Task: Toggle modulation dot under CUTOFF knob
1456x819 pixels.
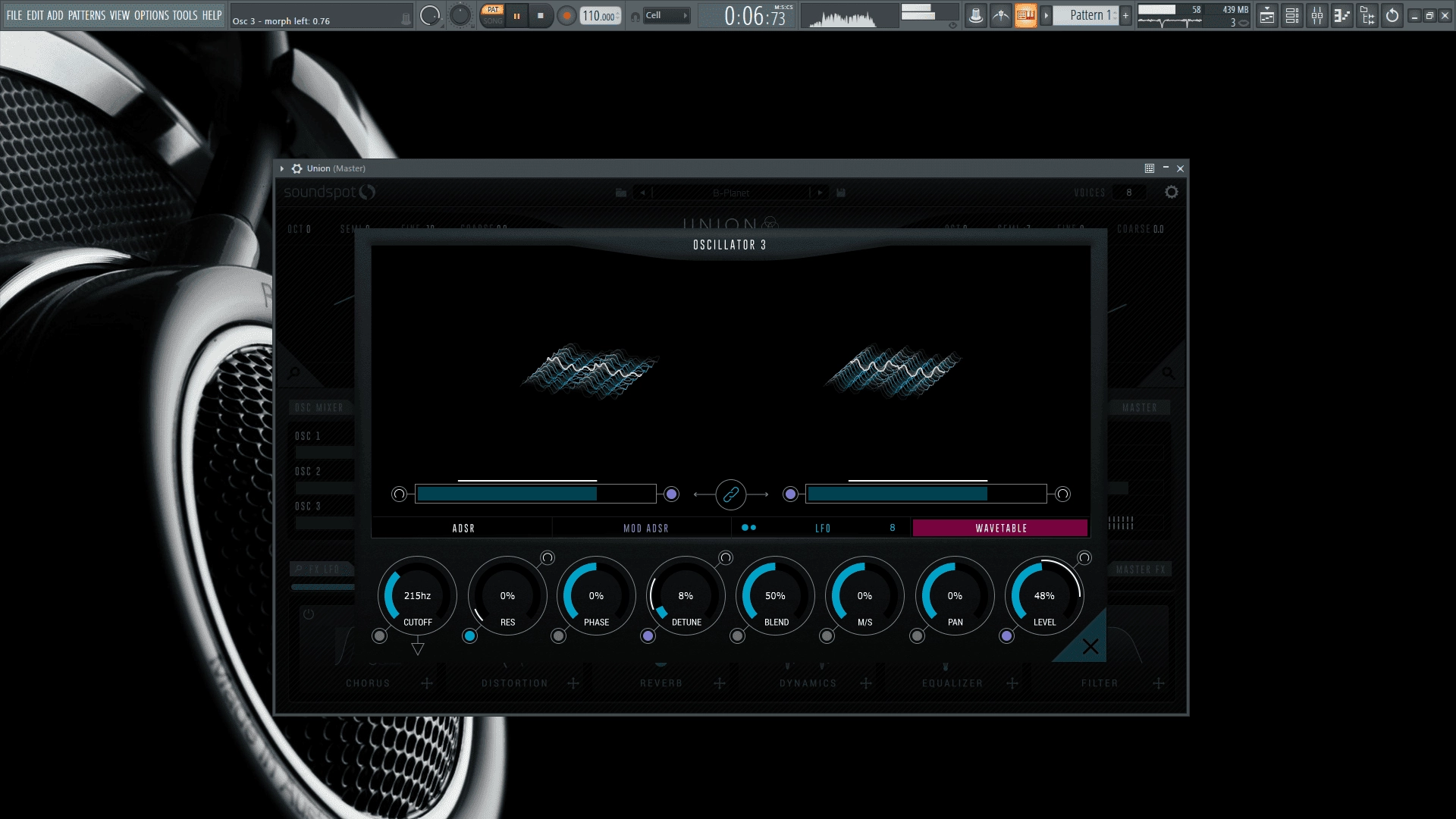Action: point(379,636)
